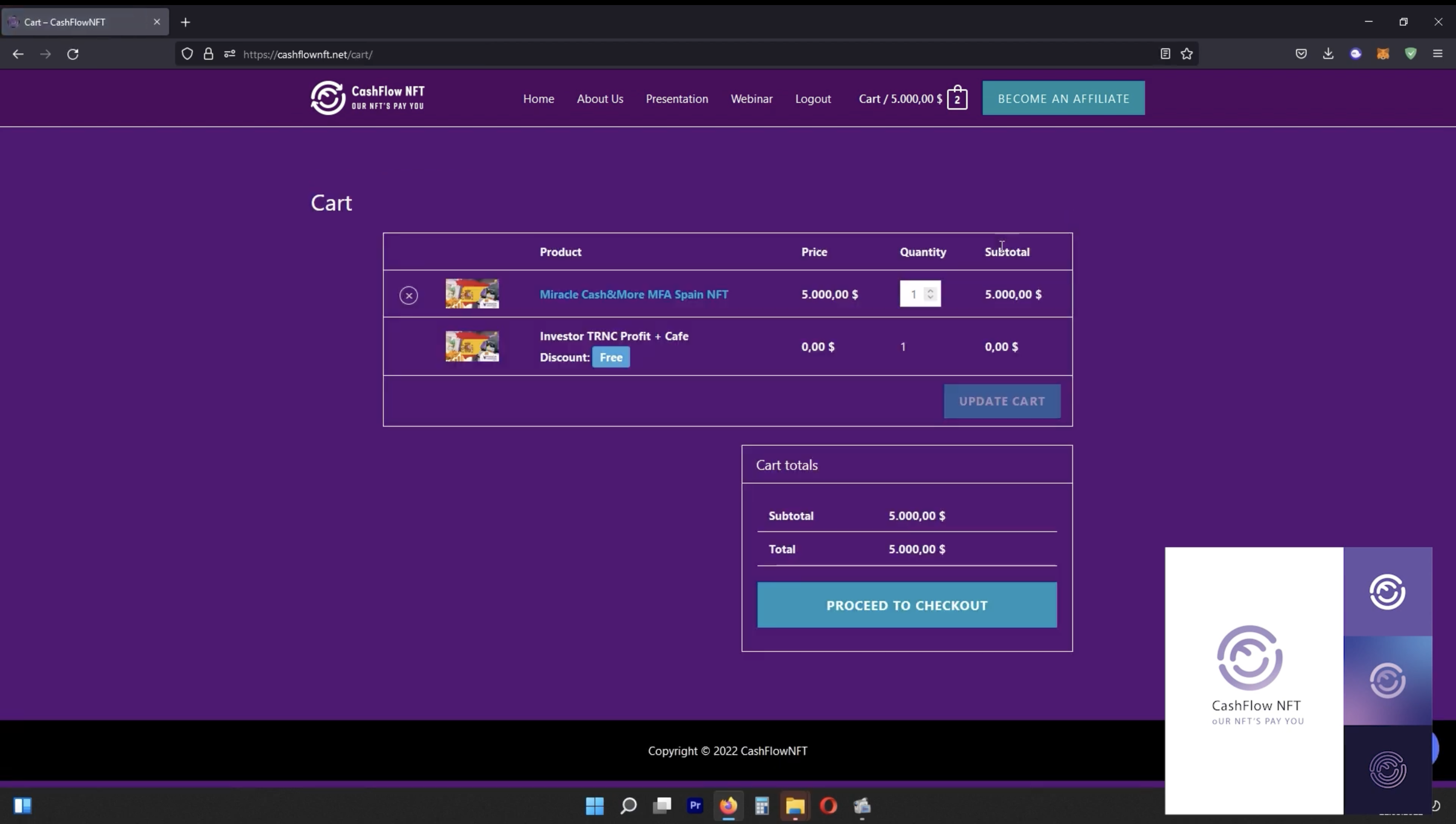The image size is (1456, 824).
Task: Go to the Webinar page
Action: (x=751, y=99)
